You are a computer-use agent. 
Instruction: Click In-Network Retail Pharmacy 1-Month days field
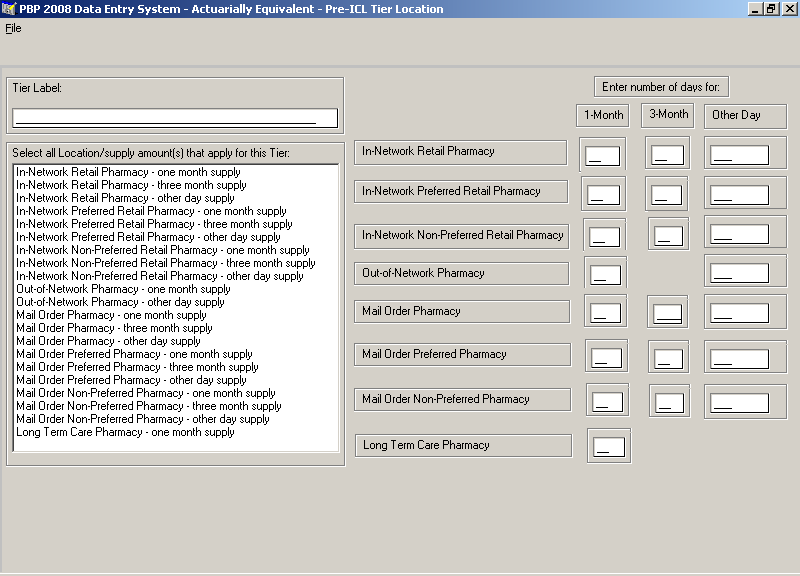pyautogui.click(x=603, y=156)
